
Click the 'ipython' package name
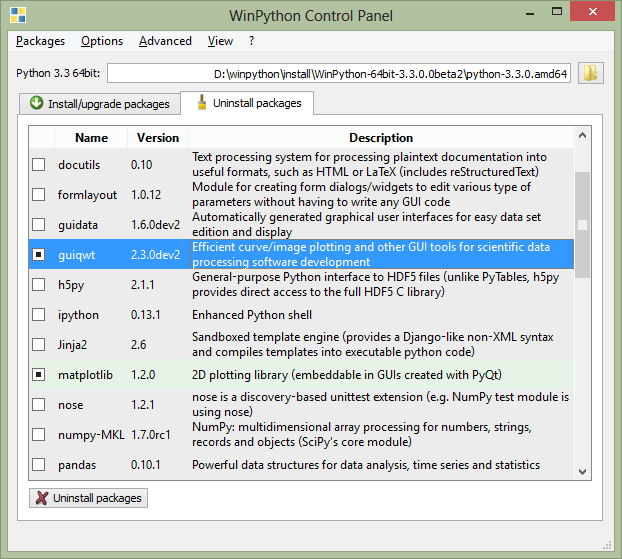(x=78, y=315)
